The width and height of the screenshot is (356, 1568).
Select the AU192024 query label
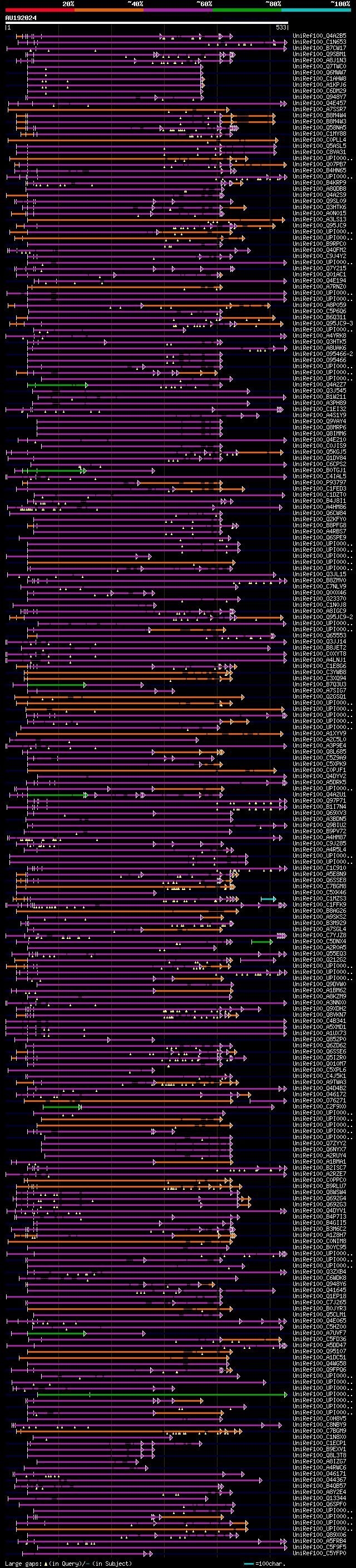21,18
